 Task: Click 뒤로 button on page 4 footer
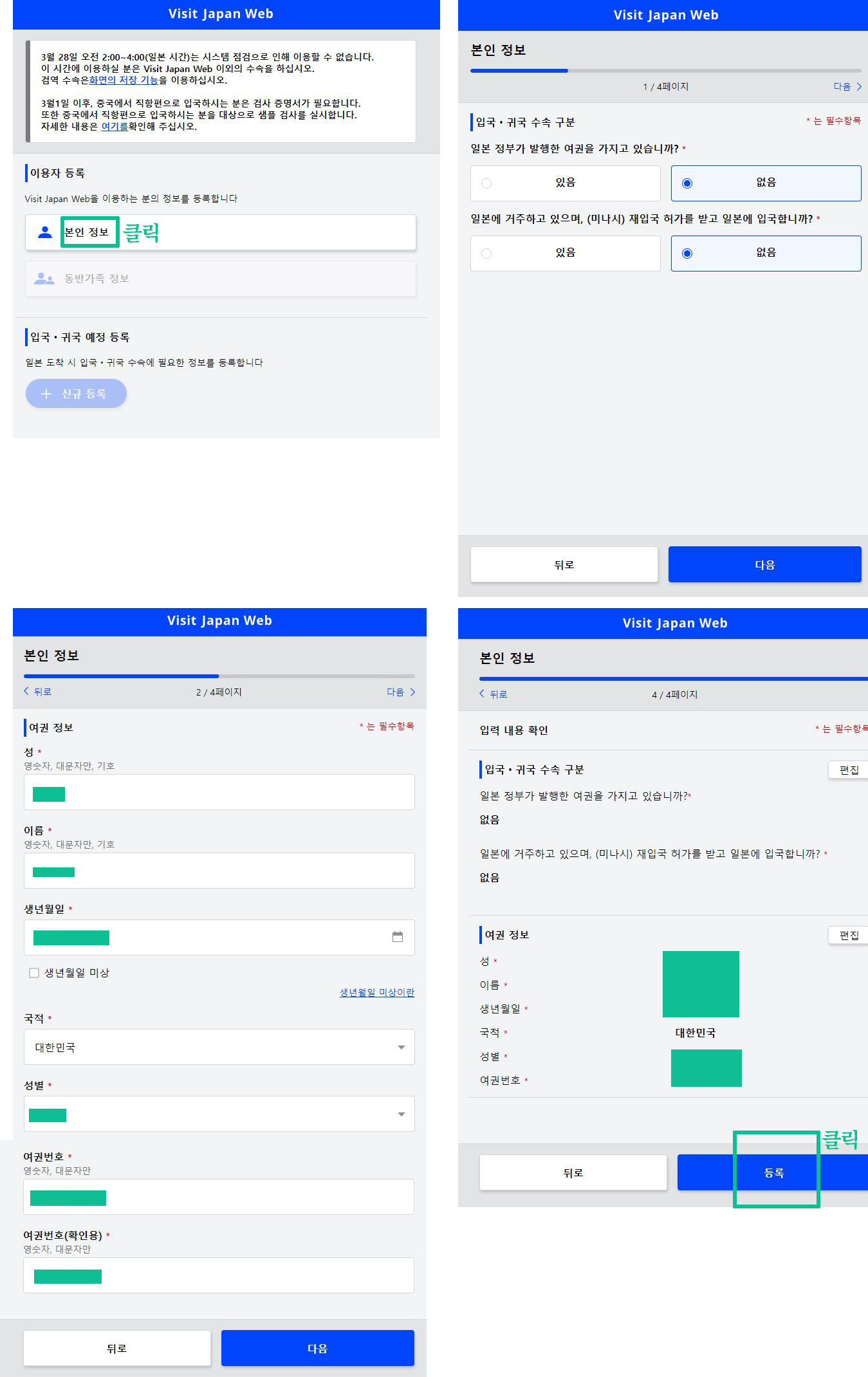tap(573, 1172)
